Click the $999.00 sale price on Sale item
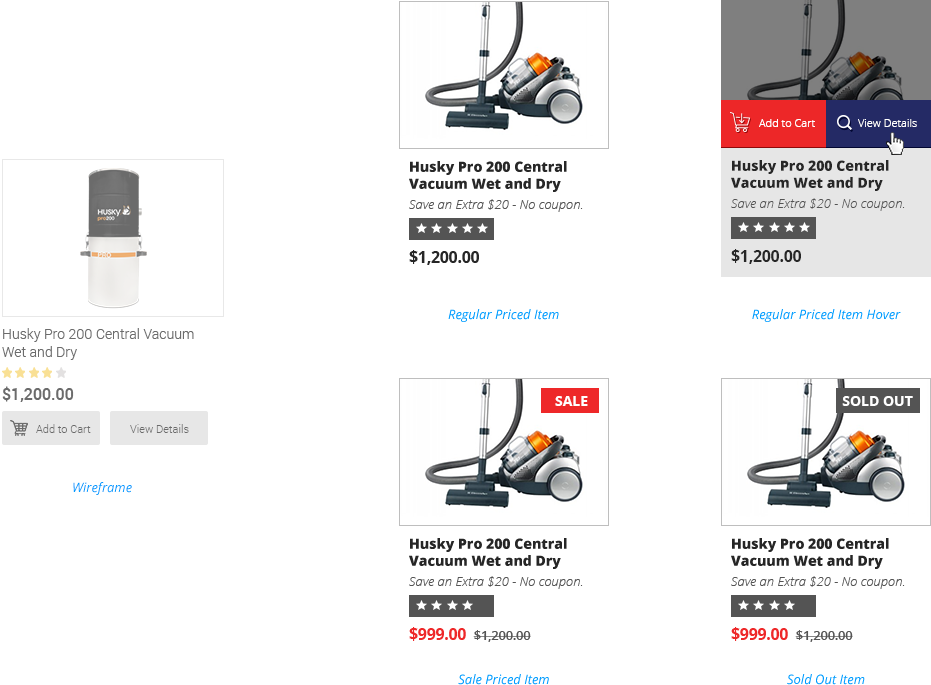This screenshot has height=685, width=931. pos(438,634)
